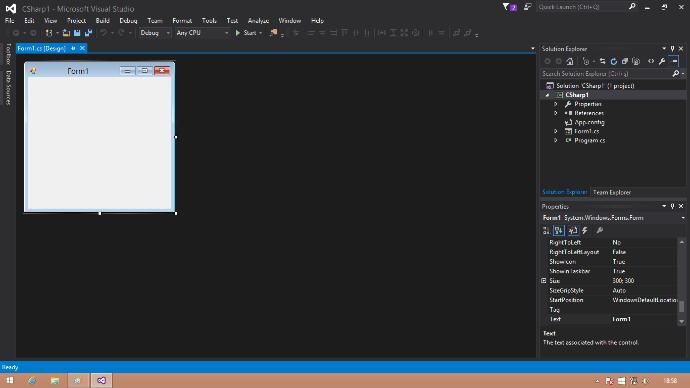Click the Home icon in Solution Explorer

[570, 61]
